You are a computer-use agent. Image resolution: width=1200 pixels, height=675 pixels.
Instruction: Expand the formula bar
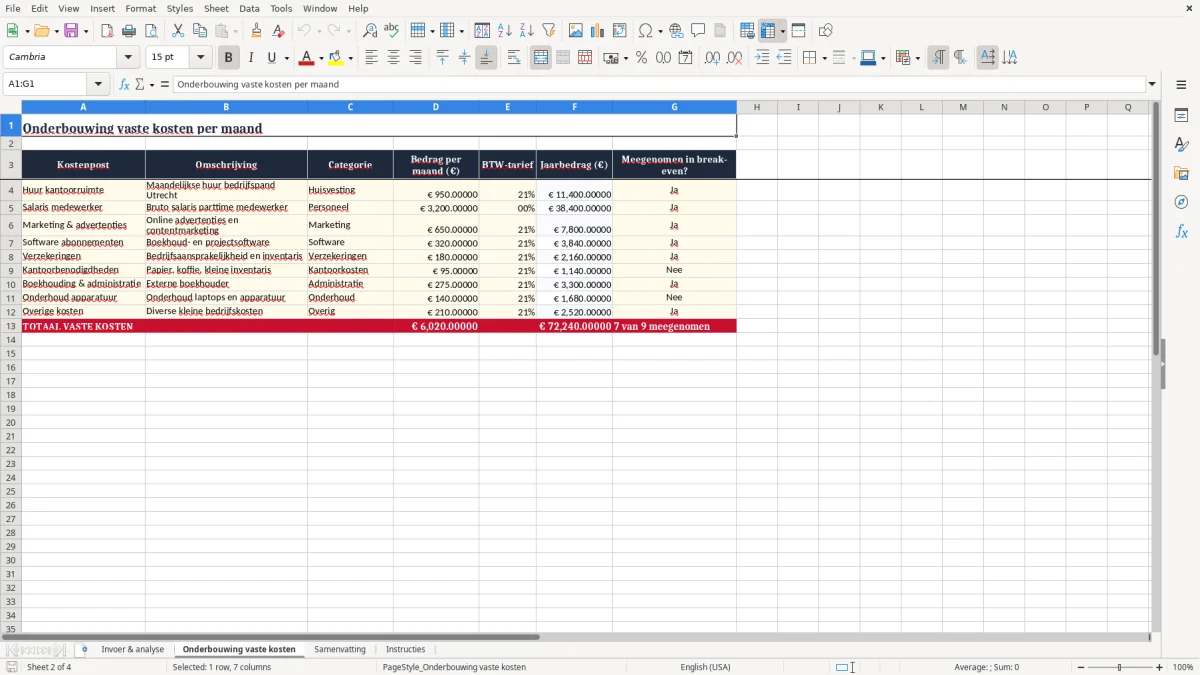point(1152,84)
